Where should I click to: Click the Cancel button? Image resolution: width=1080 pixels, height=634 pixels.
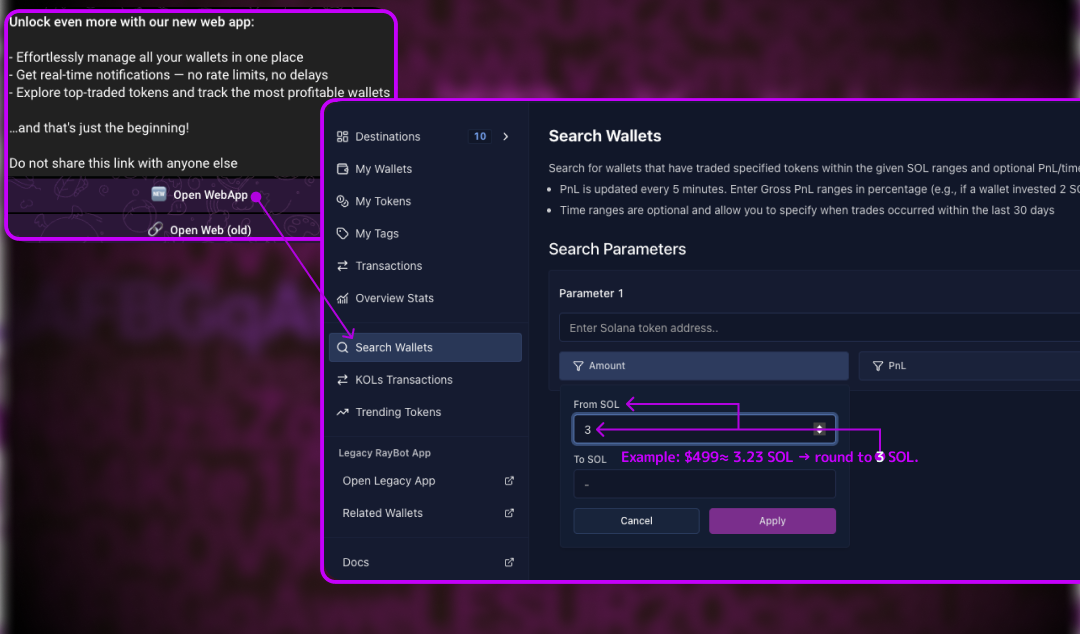(x=636, y=521)
